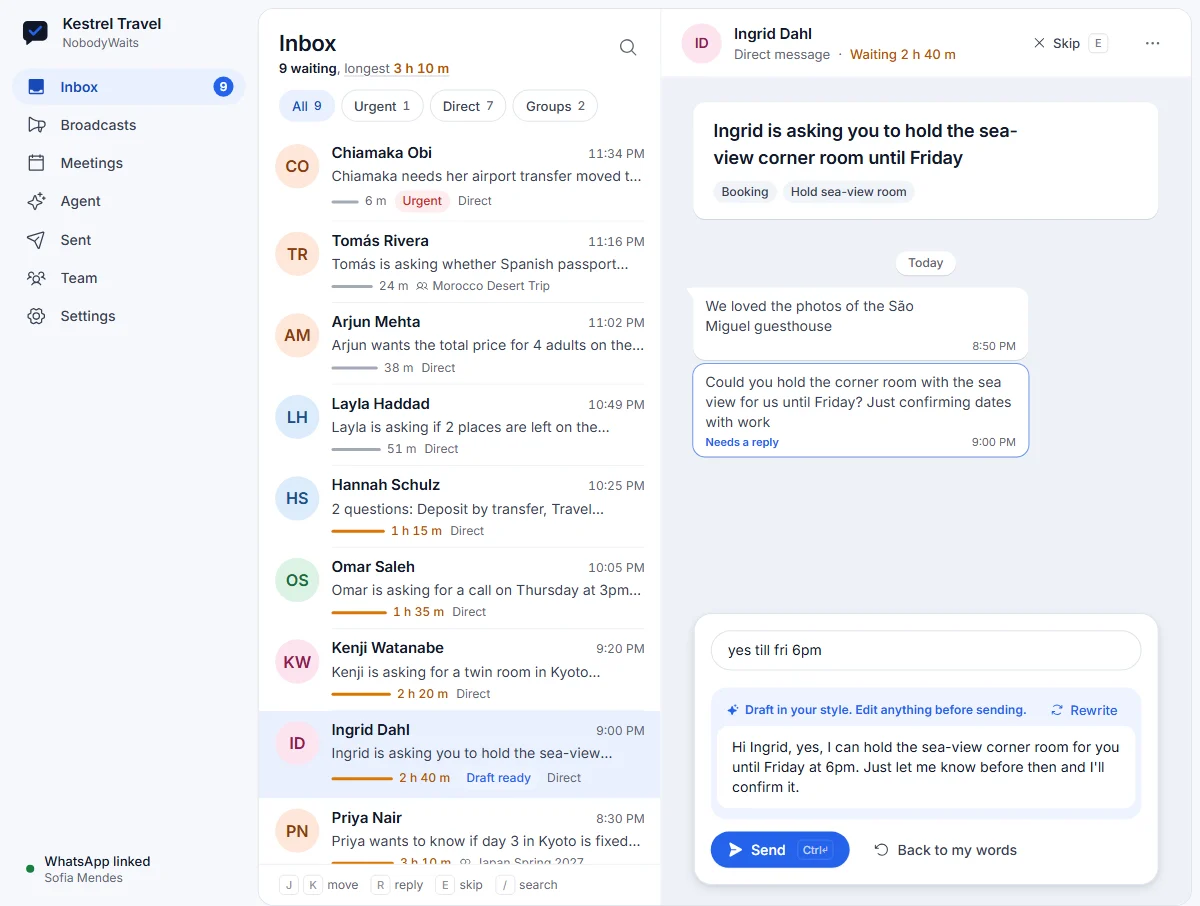Open Tomás Rivera's message preview
This screenshot has width=1200, height=906.
[x=480, y=265]
